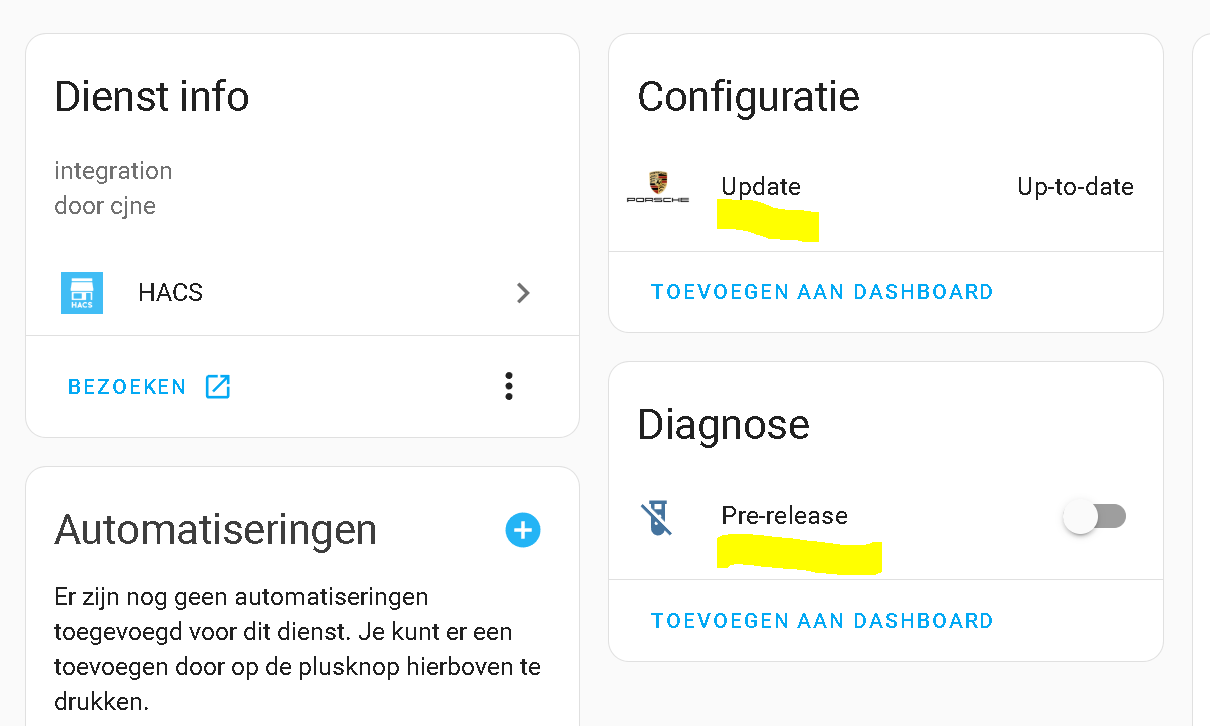Open the Update entity label

[x=761, y=187]
